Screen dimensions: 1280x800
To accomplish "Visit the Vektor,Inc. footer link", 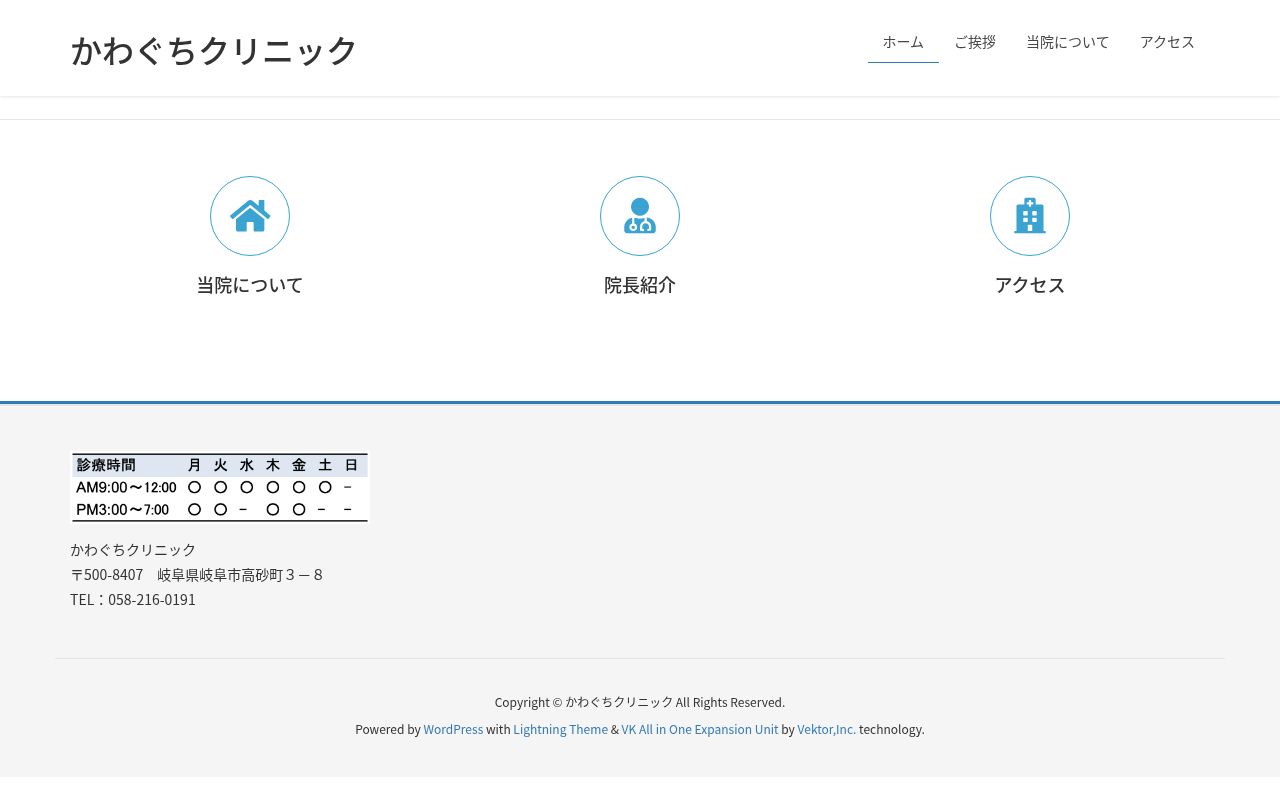I will (x=827, y=729).
